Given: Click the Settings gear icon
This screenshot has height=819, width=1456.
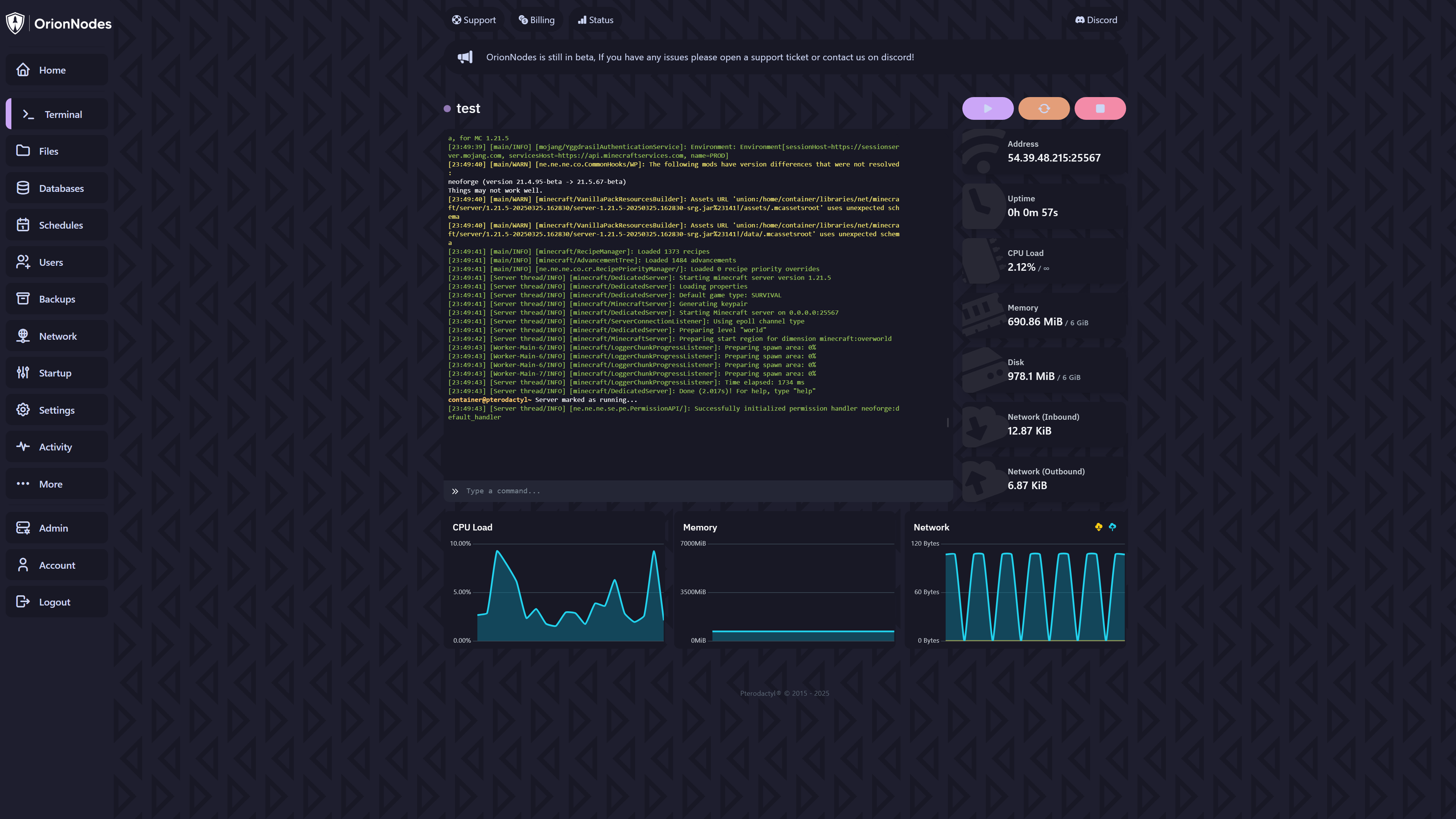Looking at the screenshot, I should [x=23, y=410].
